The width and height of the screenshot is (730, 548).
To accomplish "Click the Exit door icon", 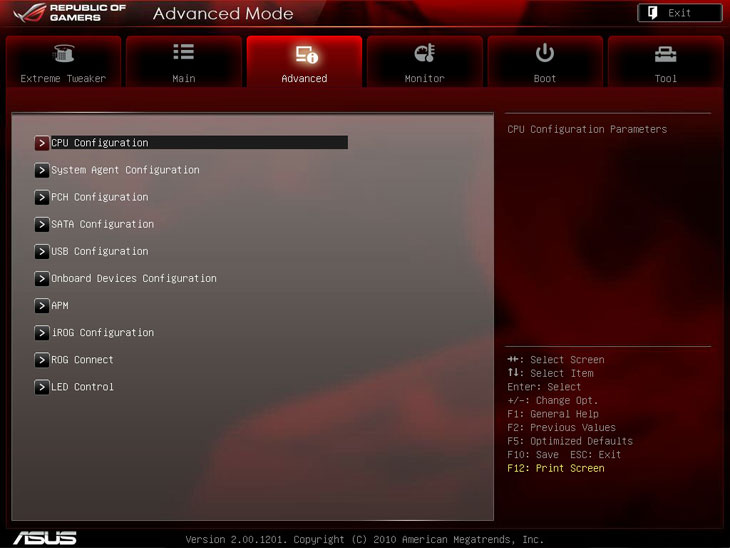I will 650,13.
